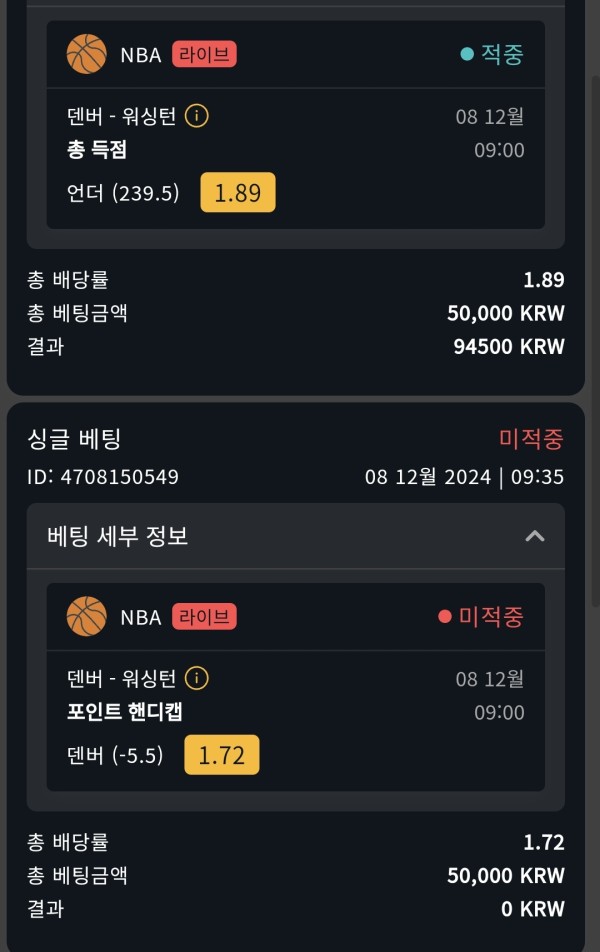Click the red 미적중 label beside 싱글 베팅

click(531, 438)
